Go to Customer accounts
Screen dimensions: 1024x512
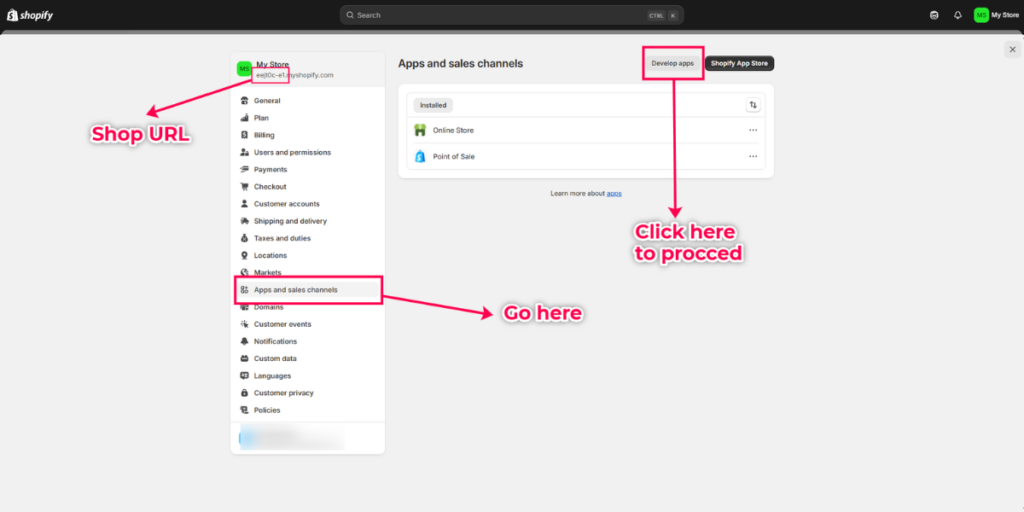308,204
